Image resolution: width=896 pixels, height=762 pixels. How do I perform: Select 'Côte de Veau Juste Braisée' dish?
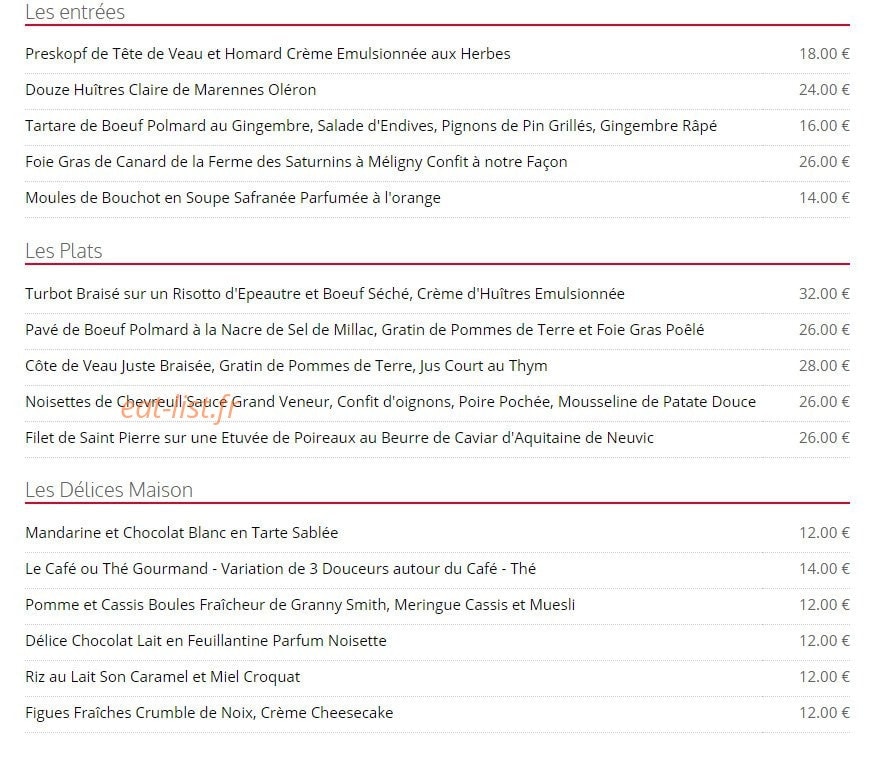point(286,366)
